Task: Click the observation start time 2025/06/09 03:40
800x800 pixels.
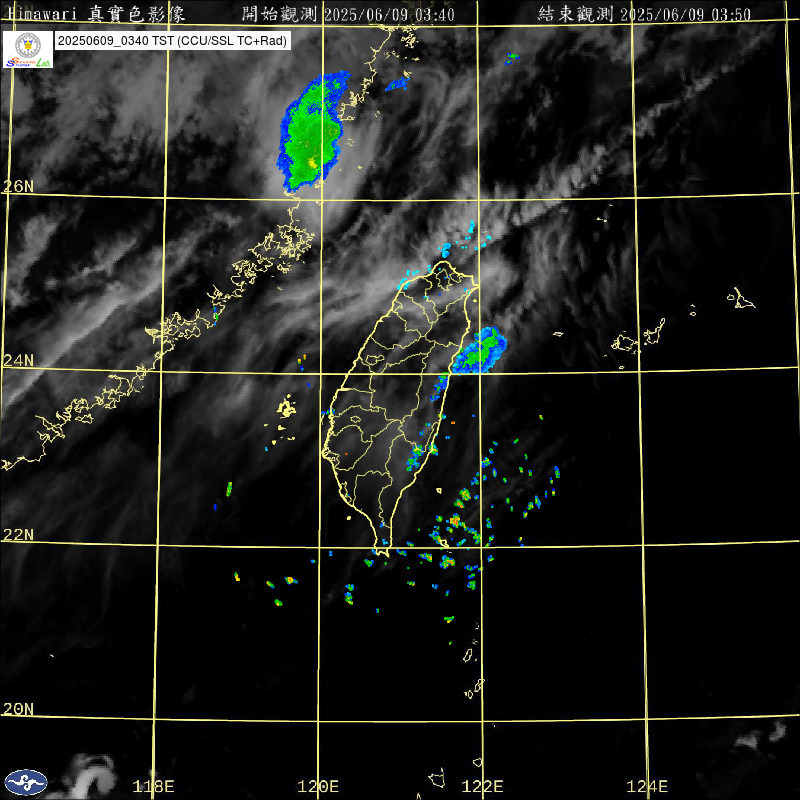Action: point(389,14)
